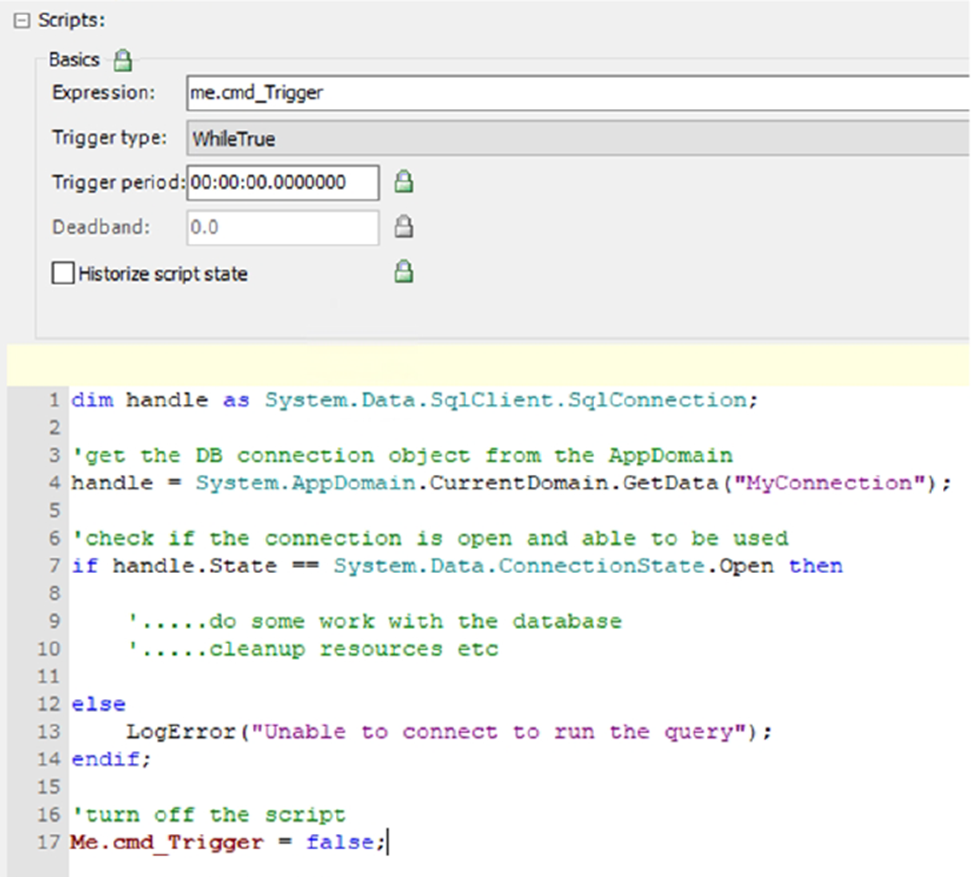Open the Trigger type dropdown

coord(578,138)
